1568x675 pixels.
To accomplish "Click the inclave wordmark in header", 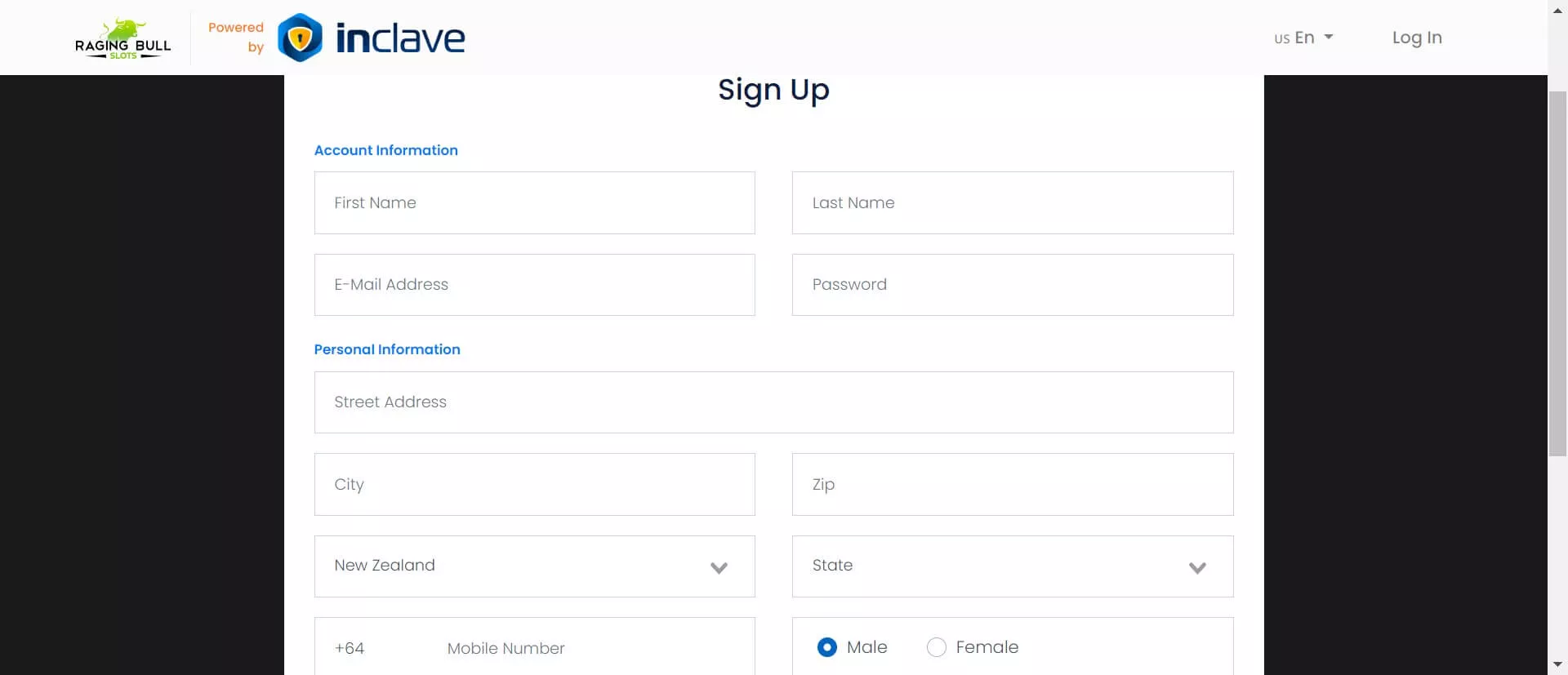I will click(x=400, y=38).
